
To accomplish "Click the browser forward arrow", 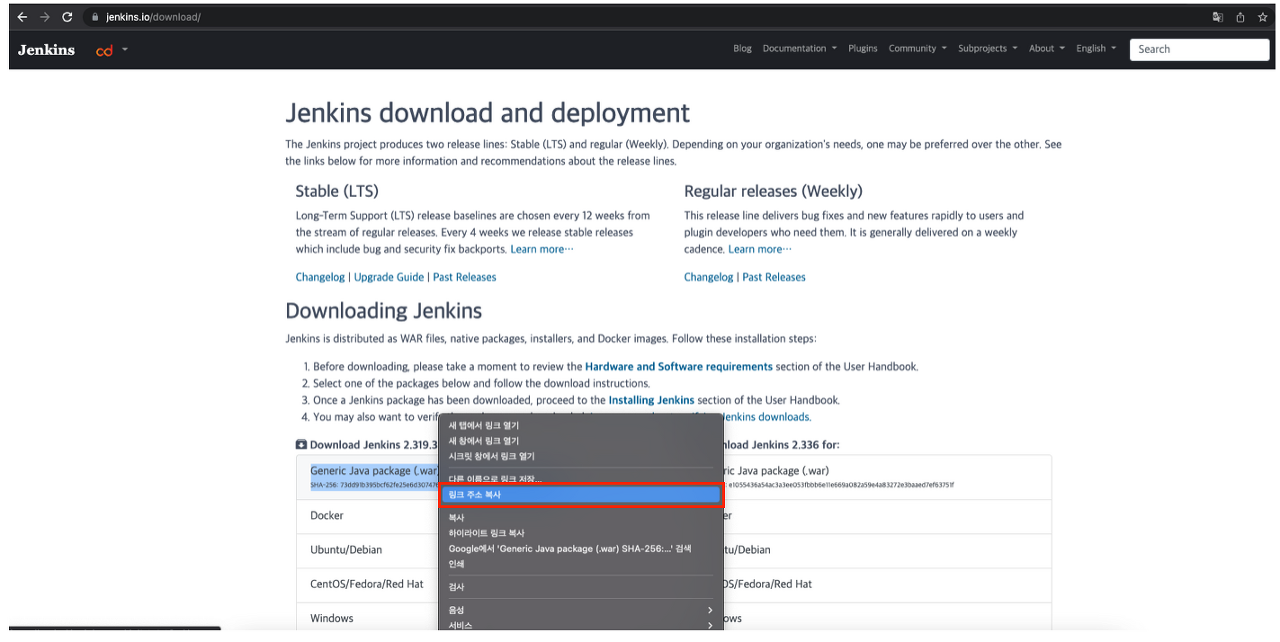I will click(x=45, y=17).
